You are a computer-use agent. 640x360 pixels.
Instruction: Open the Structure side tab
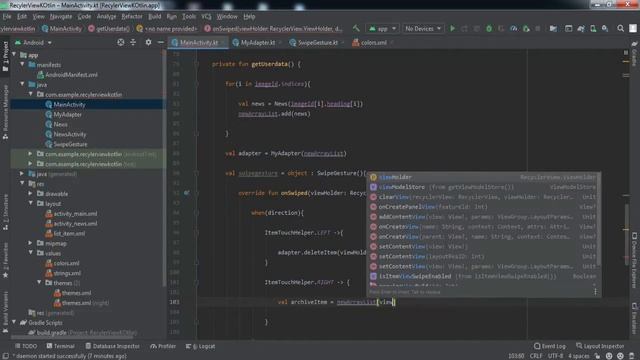click(x=5, y=212)
